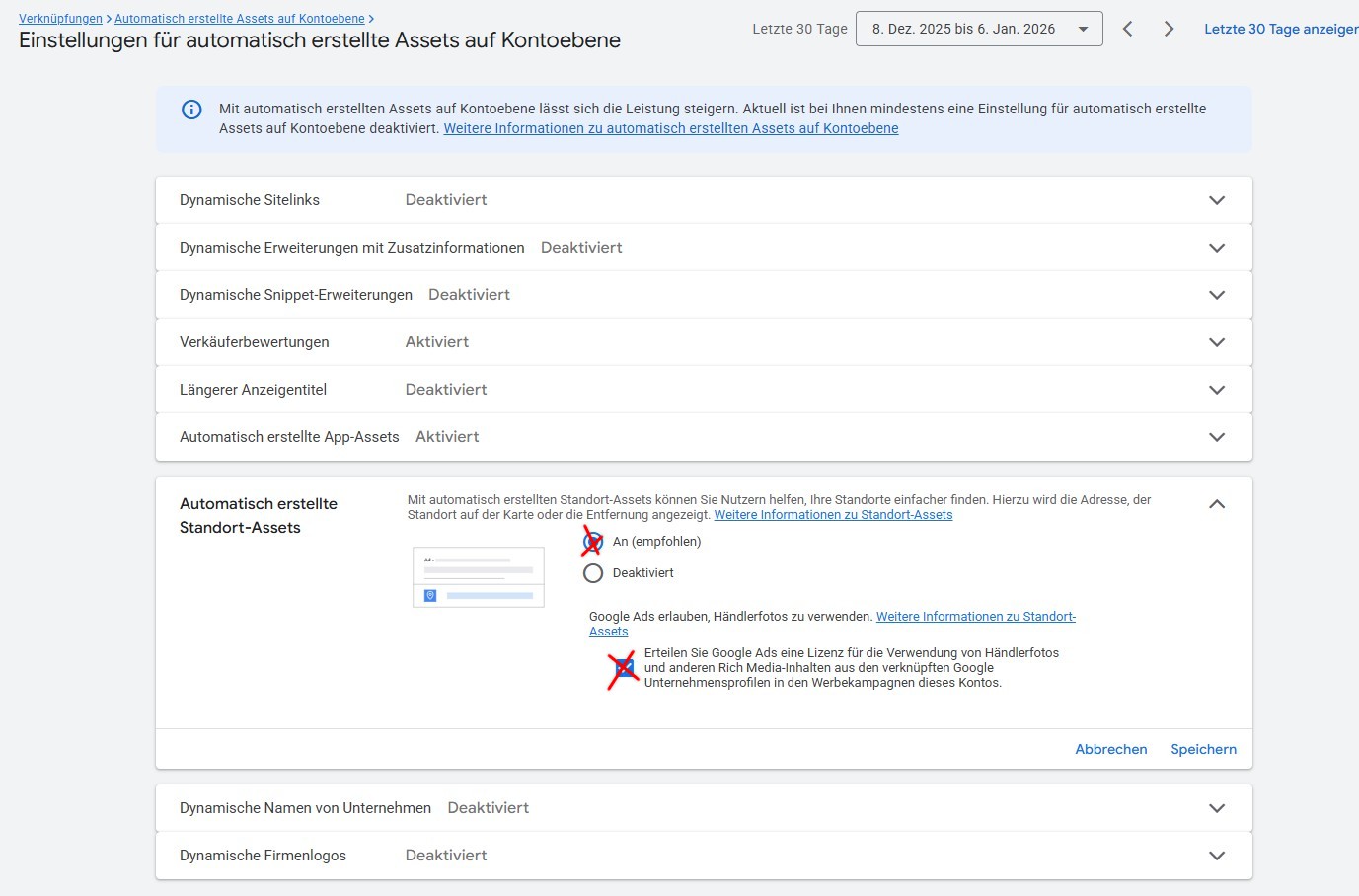Click Abbrechen to cancel changes
Image resolution: width=1359 pixels, height=896 pixels.
pyautogui.click(x=1110, y=749)
